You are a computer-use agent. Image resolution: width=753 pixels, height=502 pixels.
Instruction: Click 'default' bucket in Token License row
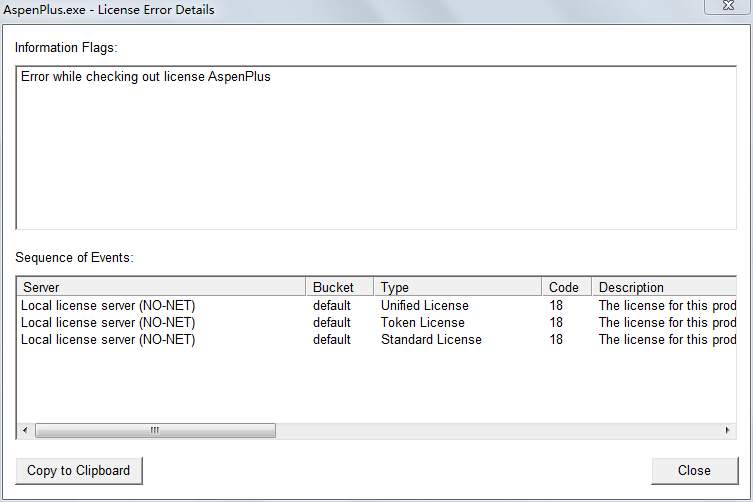coord(332,322)
